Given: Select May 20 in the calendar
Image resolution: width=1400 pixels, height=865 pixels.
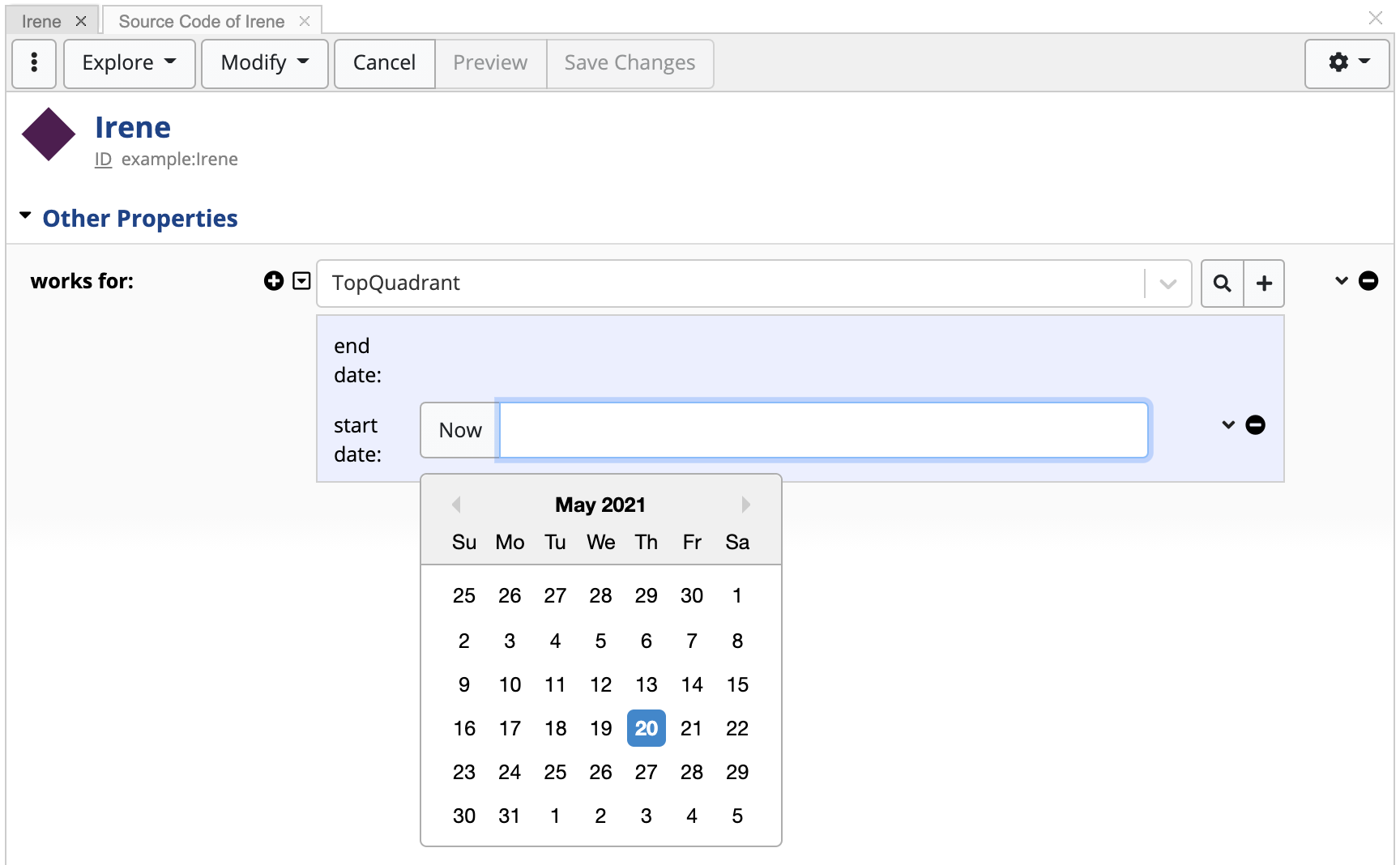Looking at the screenshot, I should click(646, 728).
